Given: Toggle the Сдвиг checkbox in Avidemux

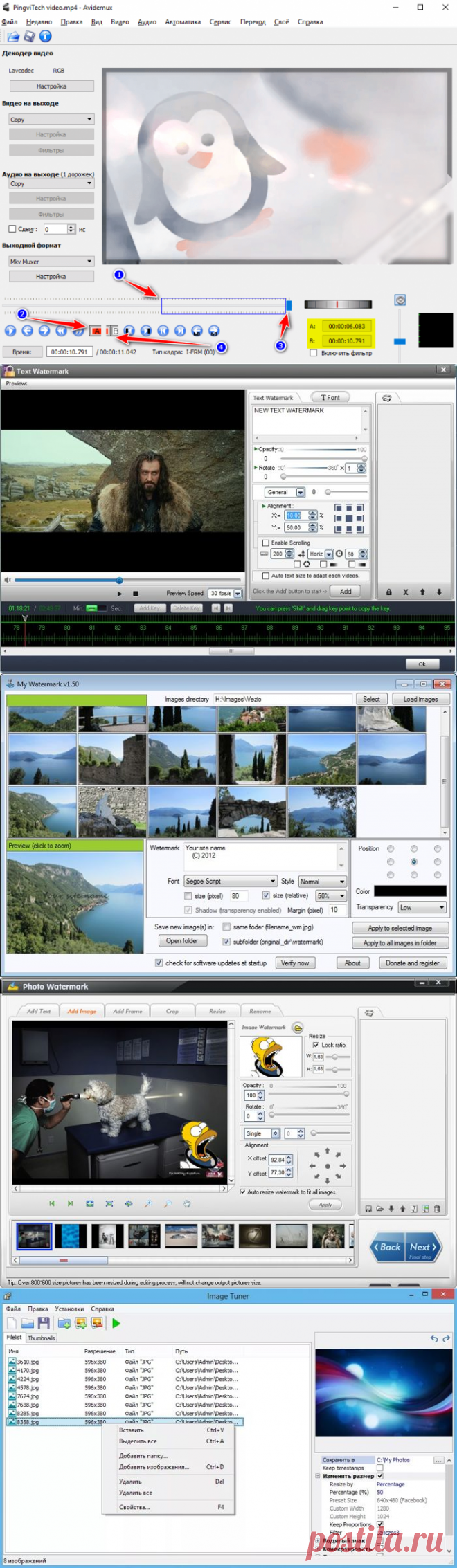Looking at the screenshot, I should [12, 229].
